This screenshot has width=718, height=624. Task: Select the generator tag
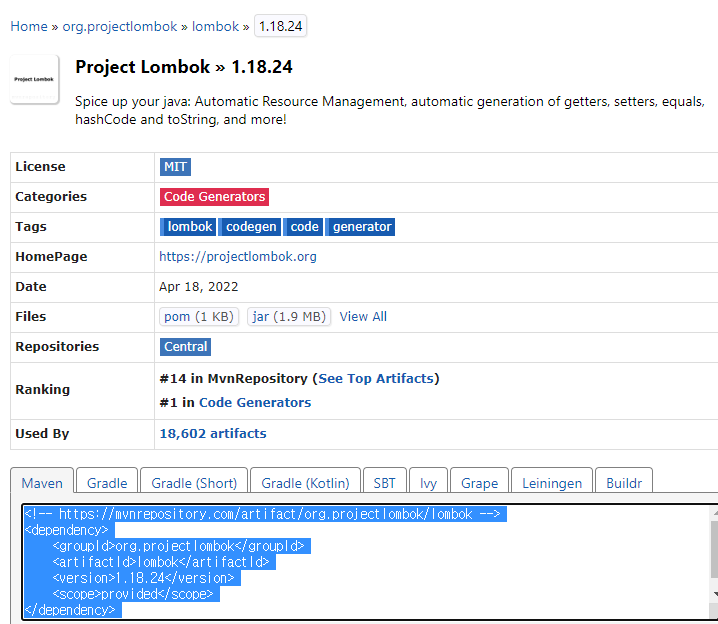(x=360, y=227)
